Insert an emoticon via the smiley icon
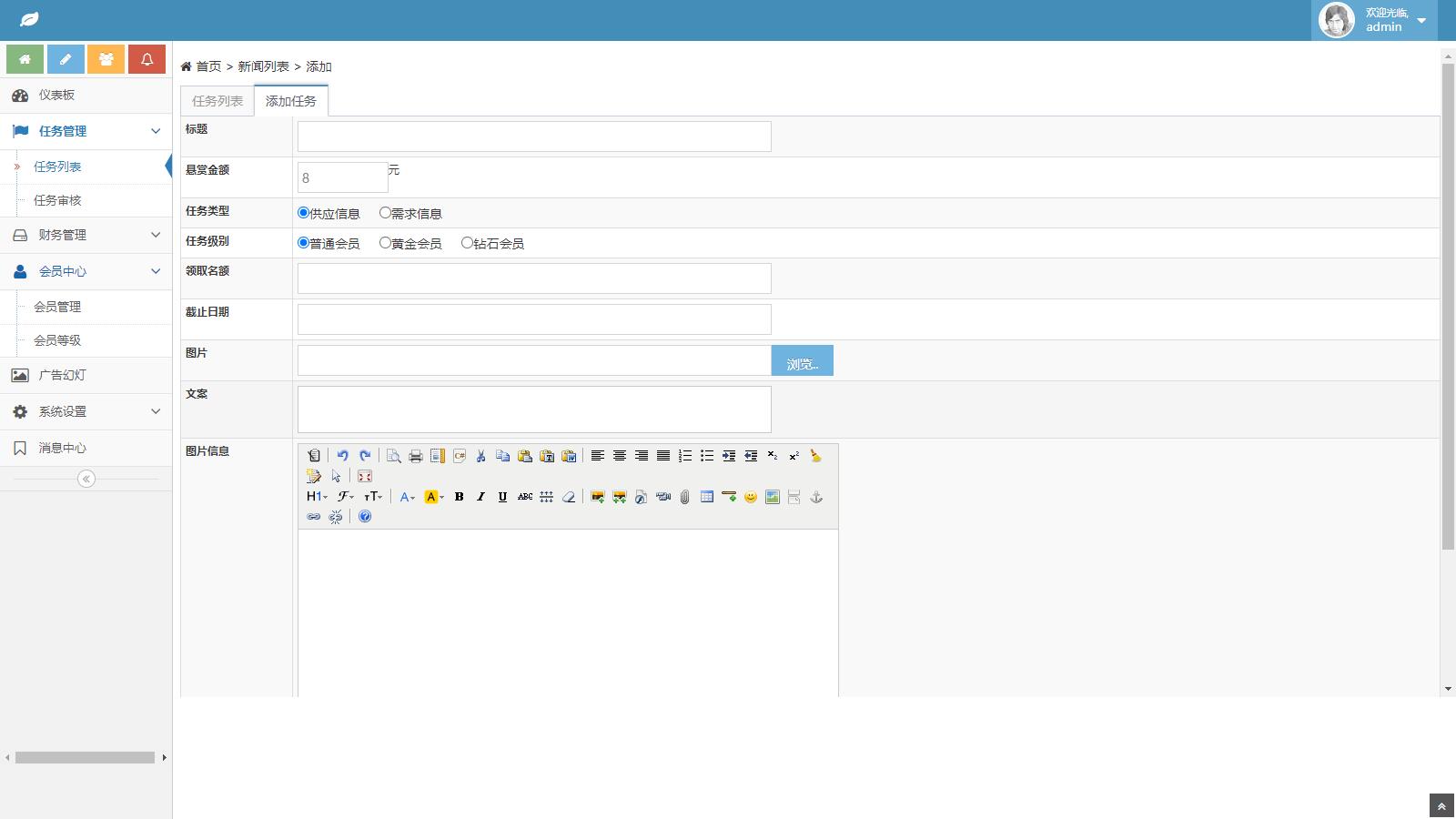The width and height of the screenshot is (1456, 819). pos(750,497)
